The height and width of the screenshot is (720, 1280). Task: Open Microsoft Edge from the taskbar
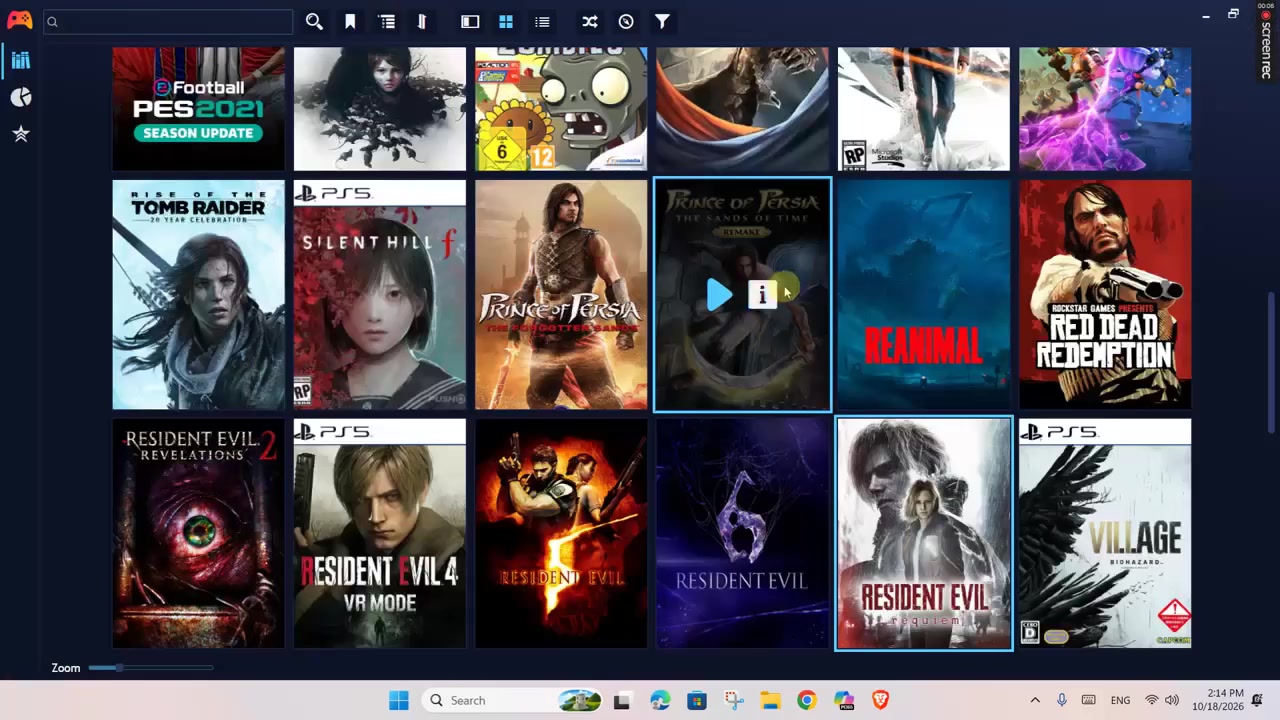pyautogui.click(x=660, y=700)
